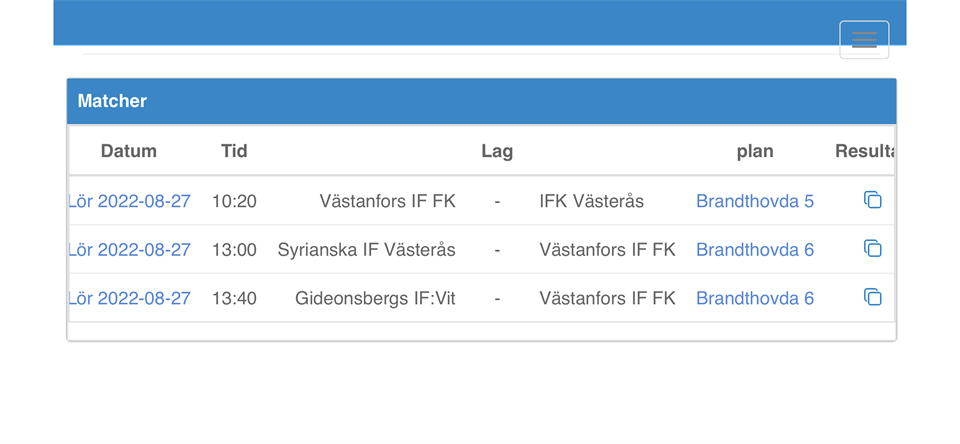The width and height of the screenshot is (960, 444).
Task: Click the Tid column header
Action: (234, 151)
